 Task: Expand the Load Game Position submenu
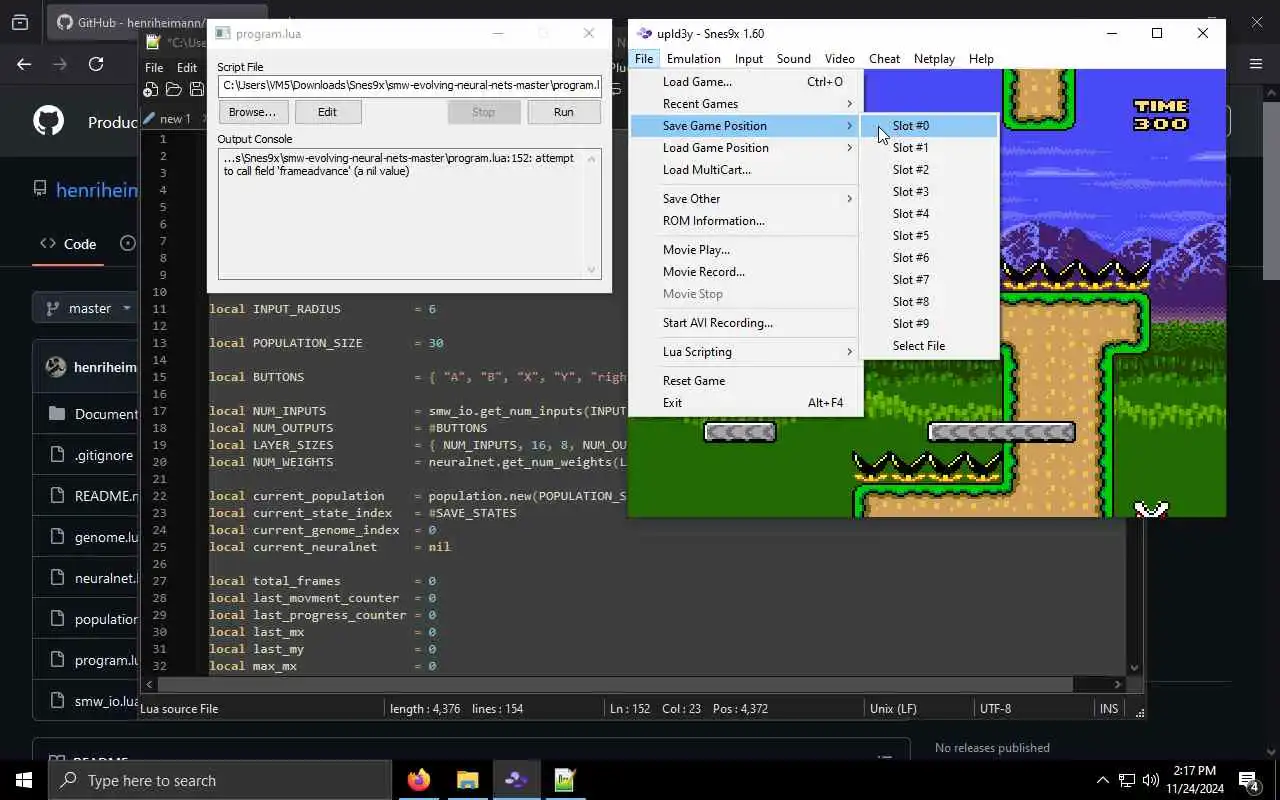[746, 148]
